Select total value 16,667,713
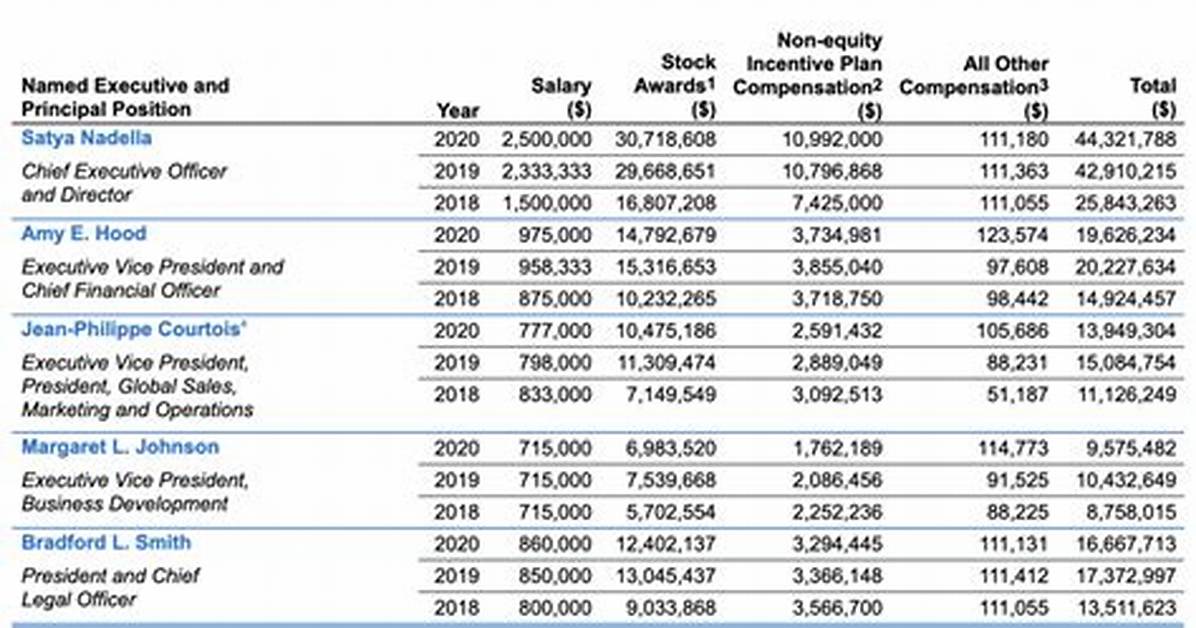 (1126, 544)
